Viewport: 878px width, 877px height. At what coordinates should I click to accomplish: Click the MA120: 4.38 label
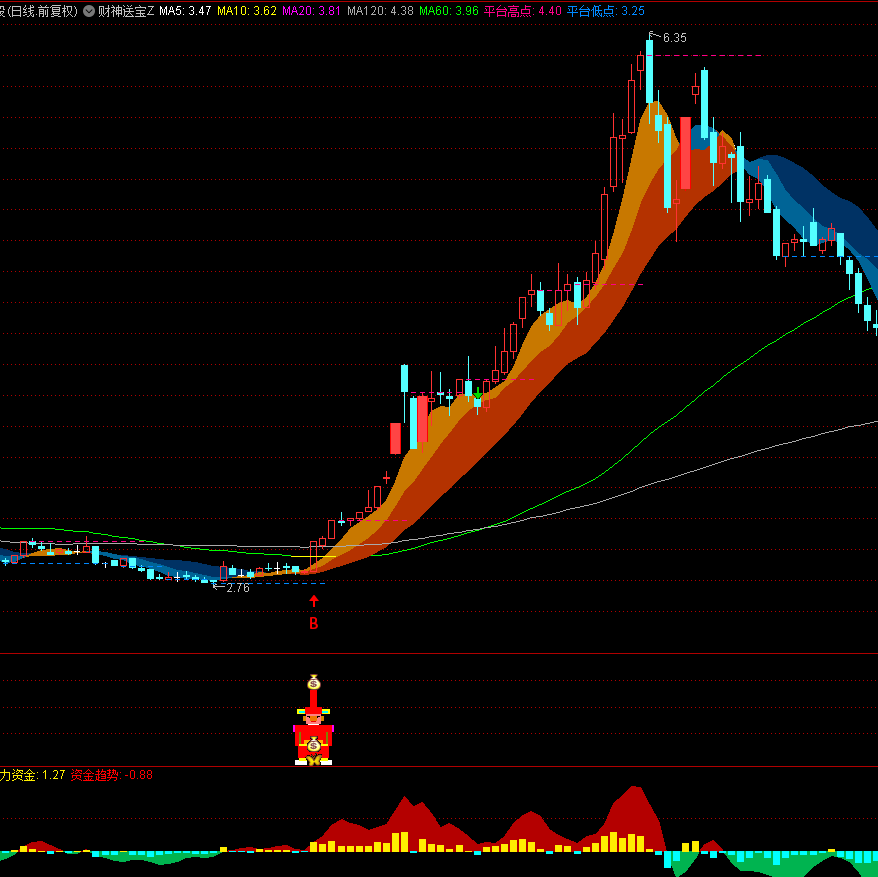(380, 11)
